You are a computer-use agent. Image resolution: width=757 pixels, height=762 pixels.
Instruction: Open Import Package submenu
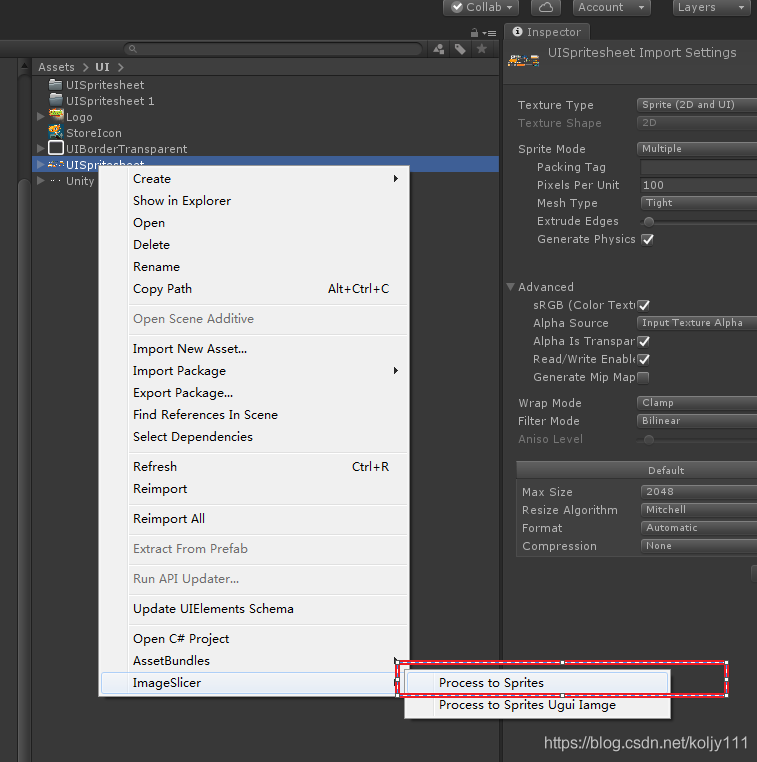[254, 371]
